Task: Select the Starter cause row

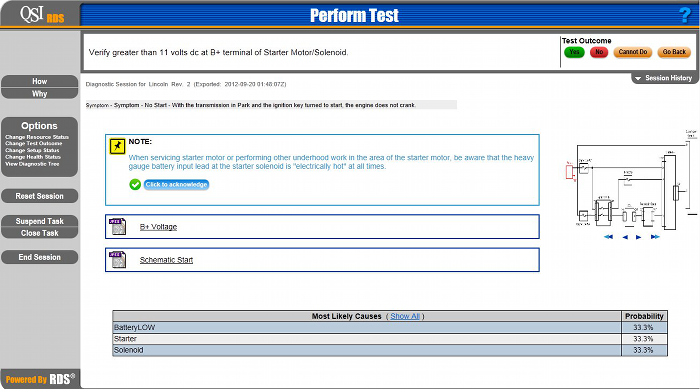Action: [390, 339]
